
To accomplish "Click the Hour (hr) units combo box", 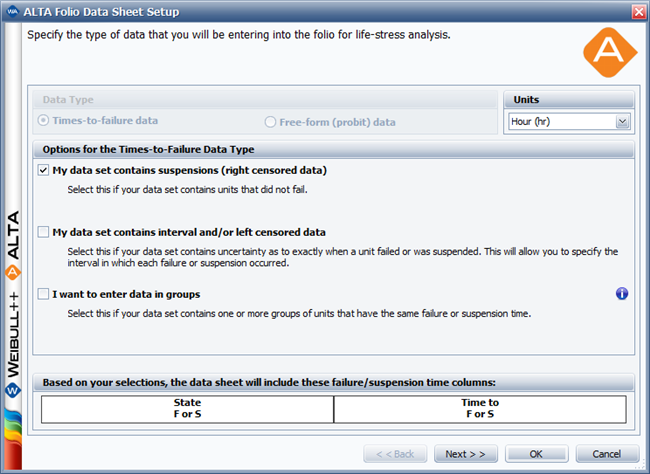I will pyautogui.click(x=560, y=121).
